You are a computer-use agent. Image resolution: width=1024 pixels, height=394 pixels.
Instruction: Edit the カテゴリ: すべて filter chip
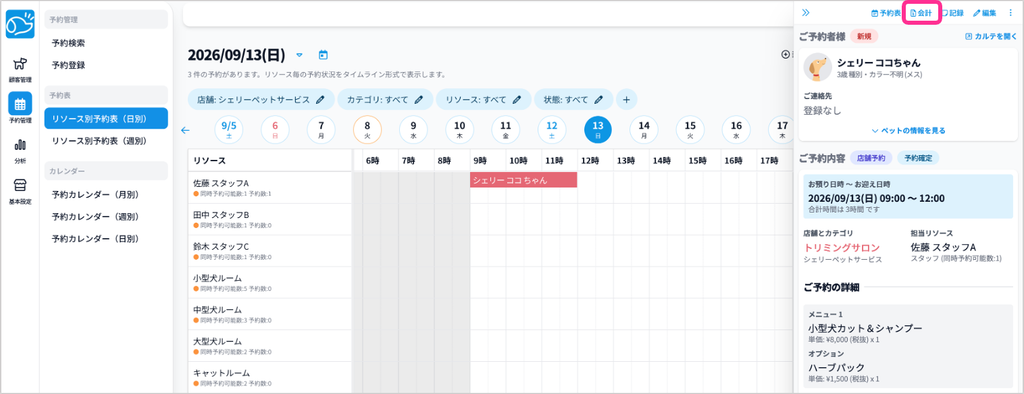[385, 100]
